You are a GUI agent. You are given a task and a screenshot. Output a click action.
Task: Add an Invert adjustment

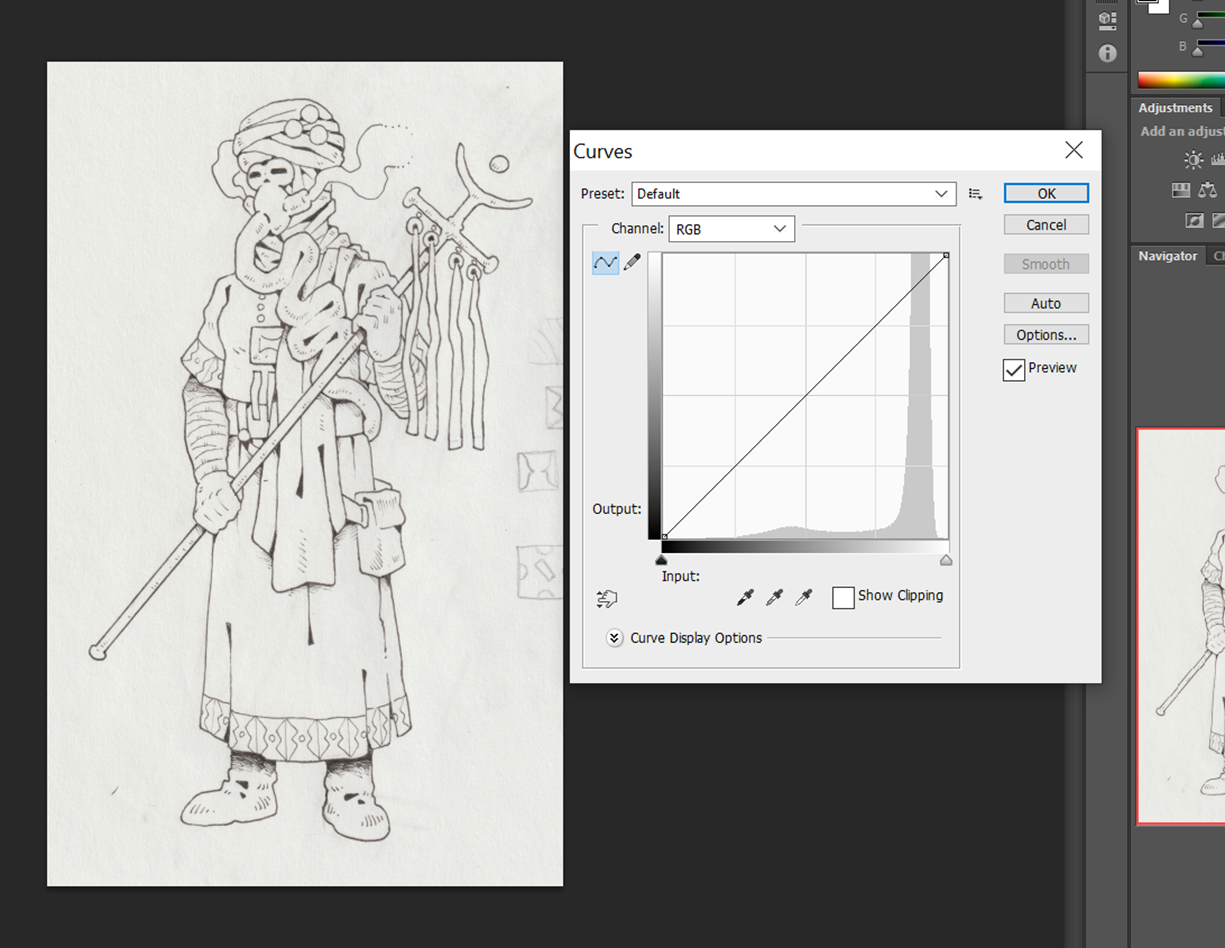(1194, 220)
